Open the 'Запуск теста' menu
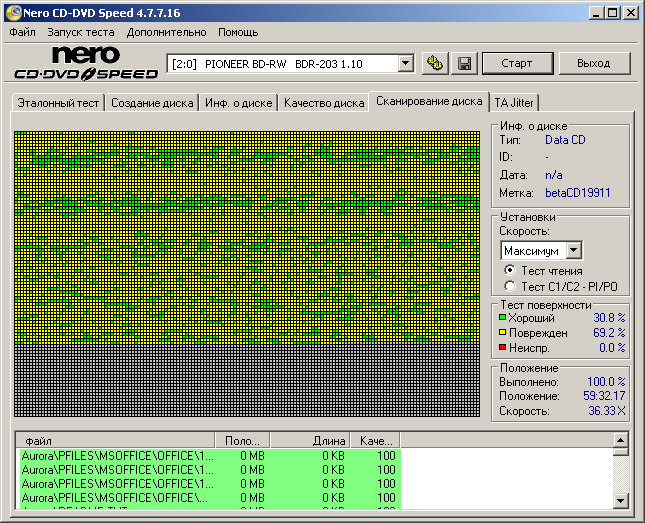This screenshot has width=645, height=523. [80, 32]
